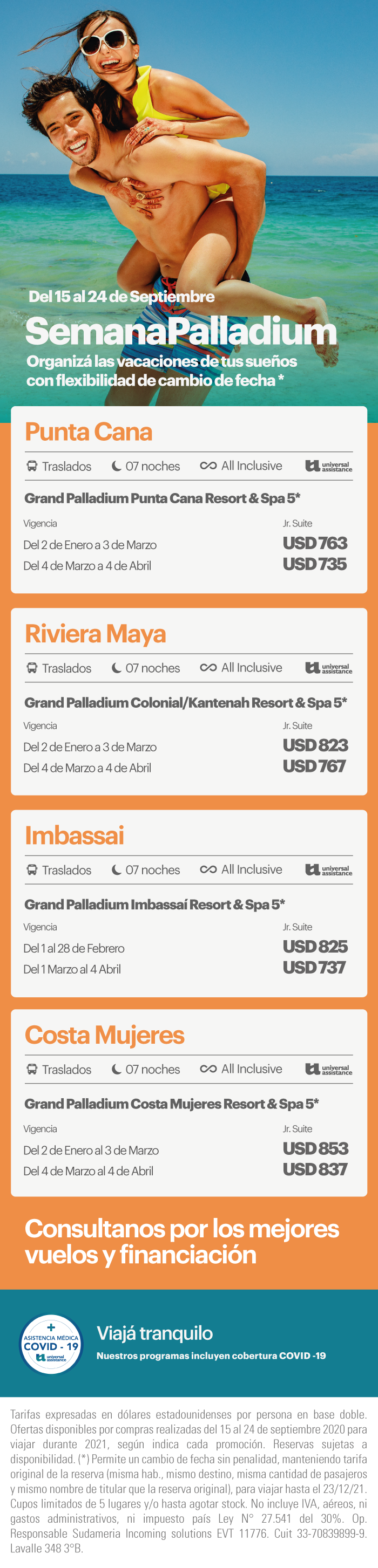Click the COVID-19 medical assistance badge
This screenshot has width=378, height=1568.
(x=51, y=1345)
